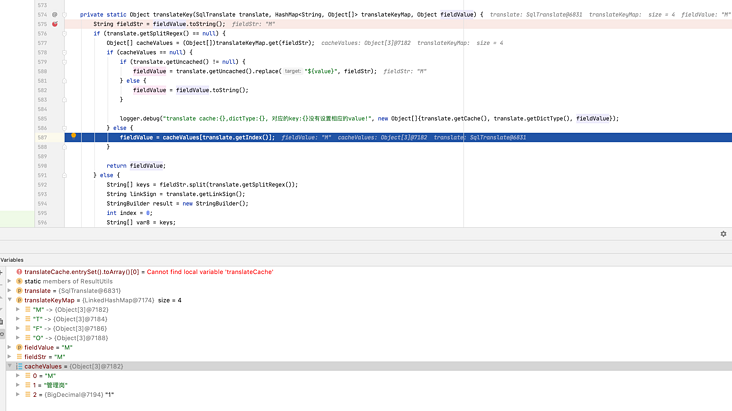Toggle fold marker at line 591 else block
The width and height of the screenshot is (732, 411).
click(x=65, y=175)
